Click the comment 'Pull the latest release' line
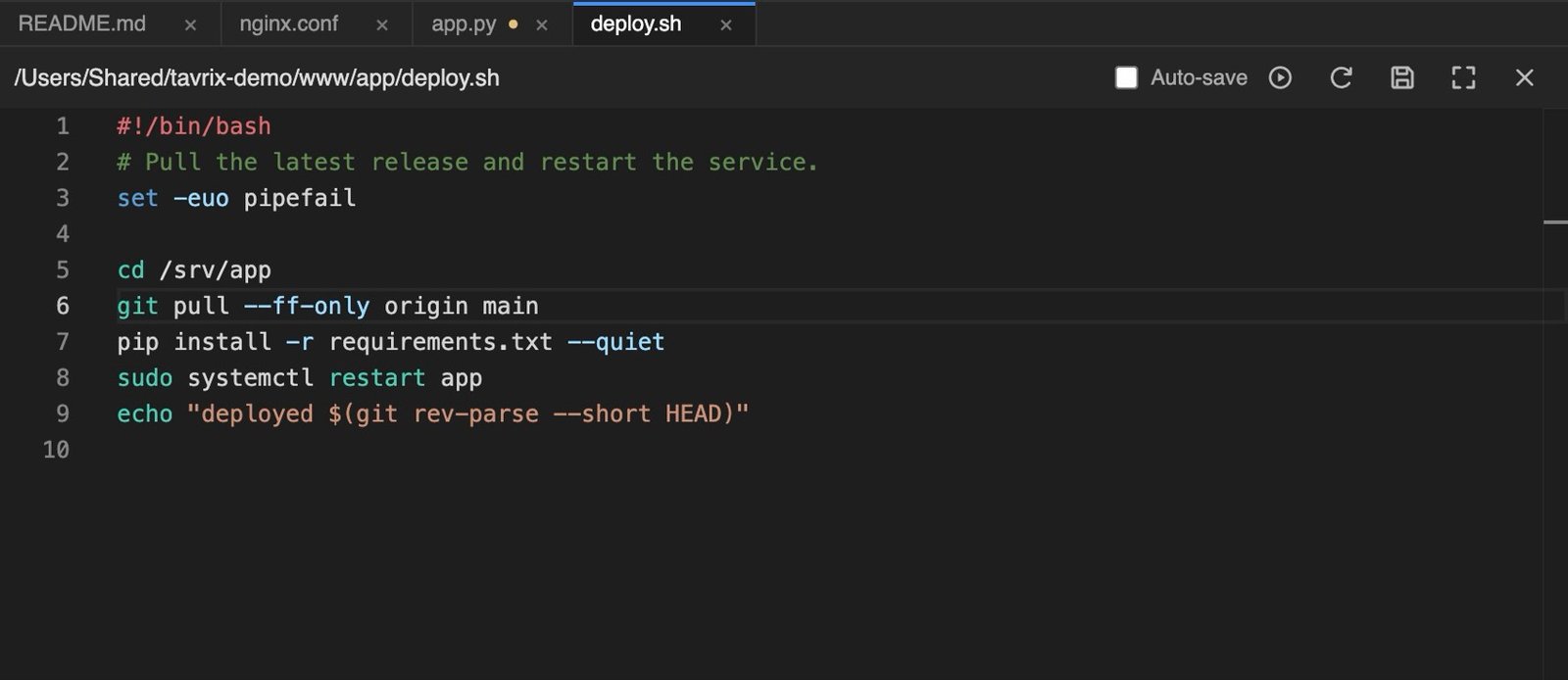This screenshot has width=1568, height=680. click(466, 162)
